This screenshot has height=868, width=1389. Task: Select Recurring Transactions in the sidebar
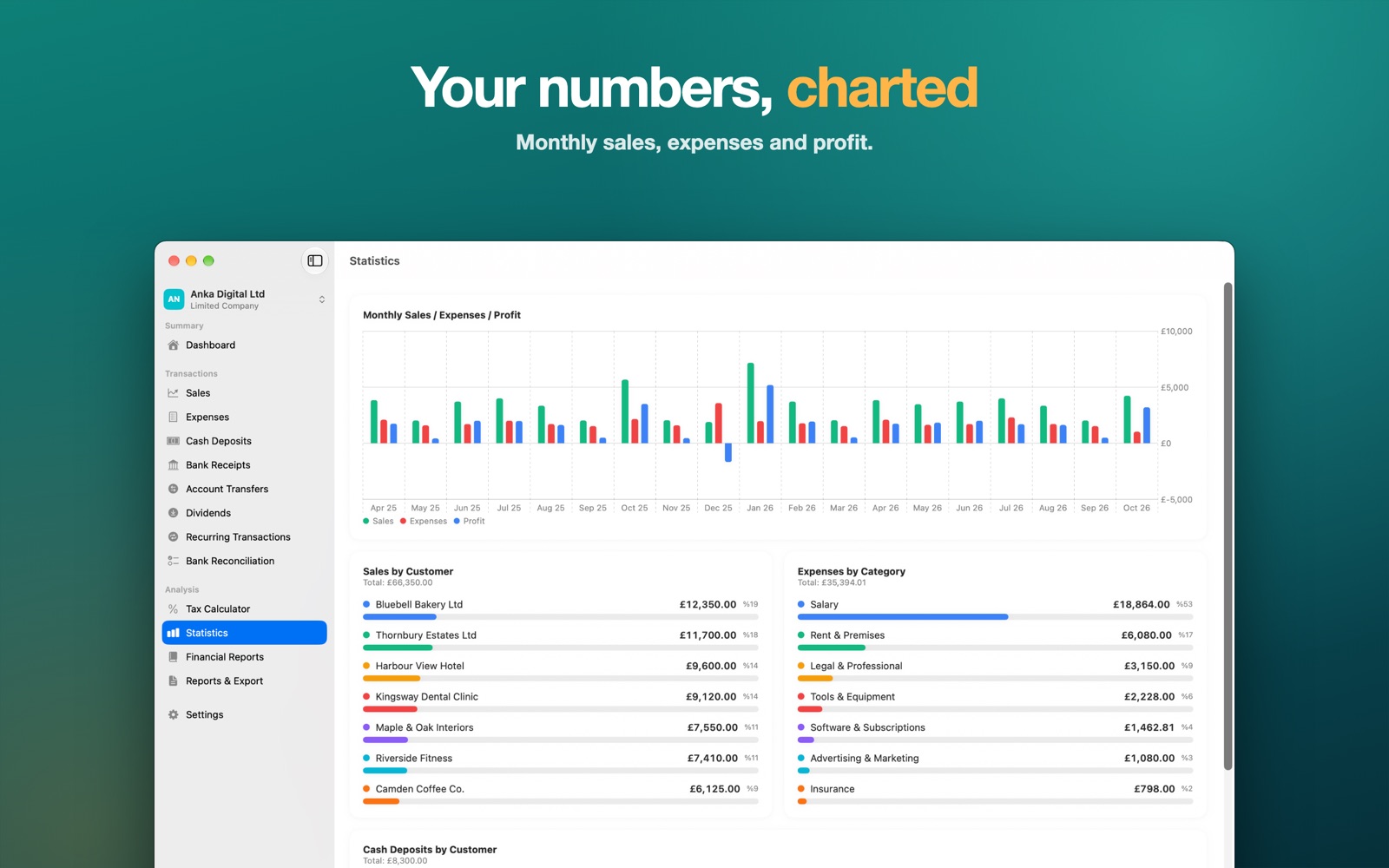[244, 537]
